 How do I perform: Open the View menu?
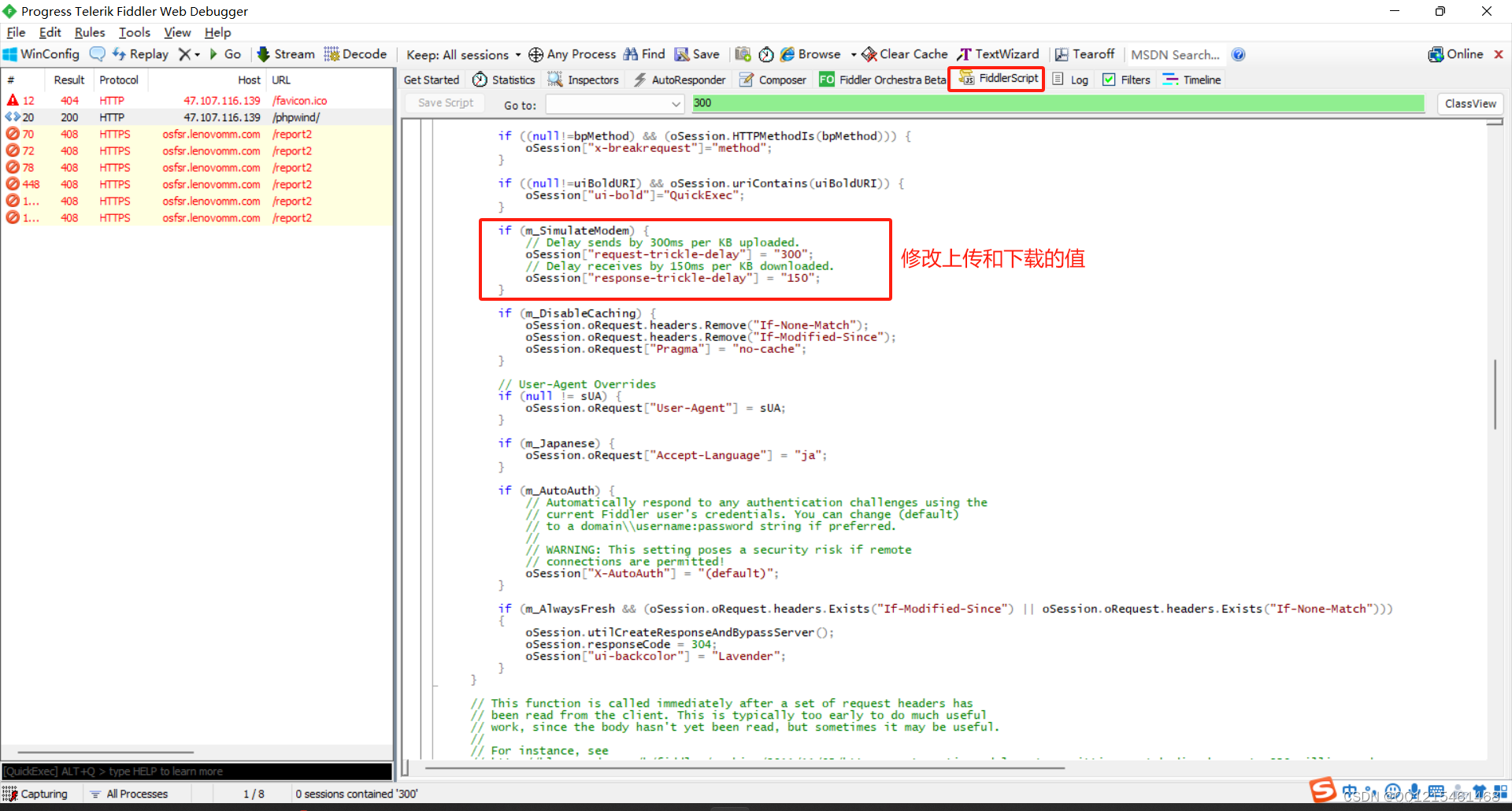coord(177,32)
